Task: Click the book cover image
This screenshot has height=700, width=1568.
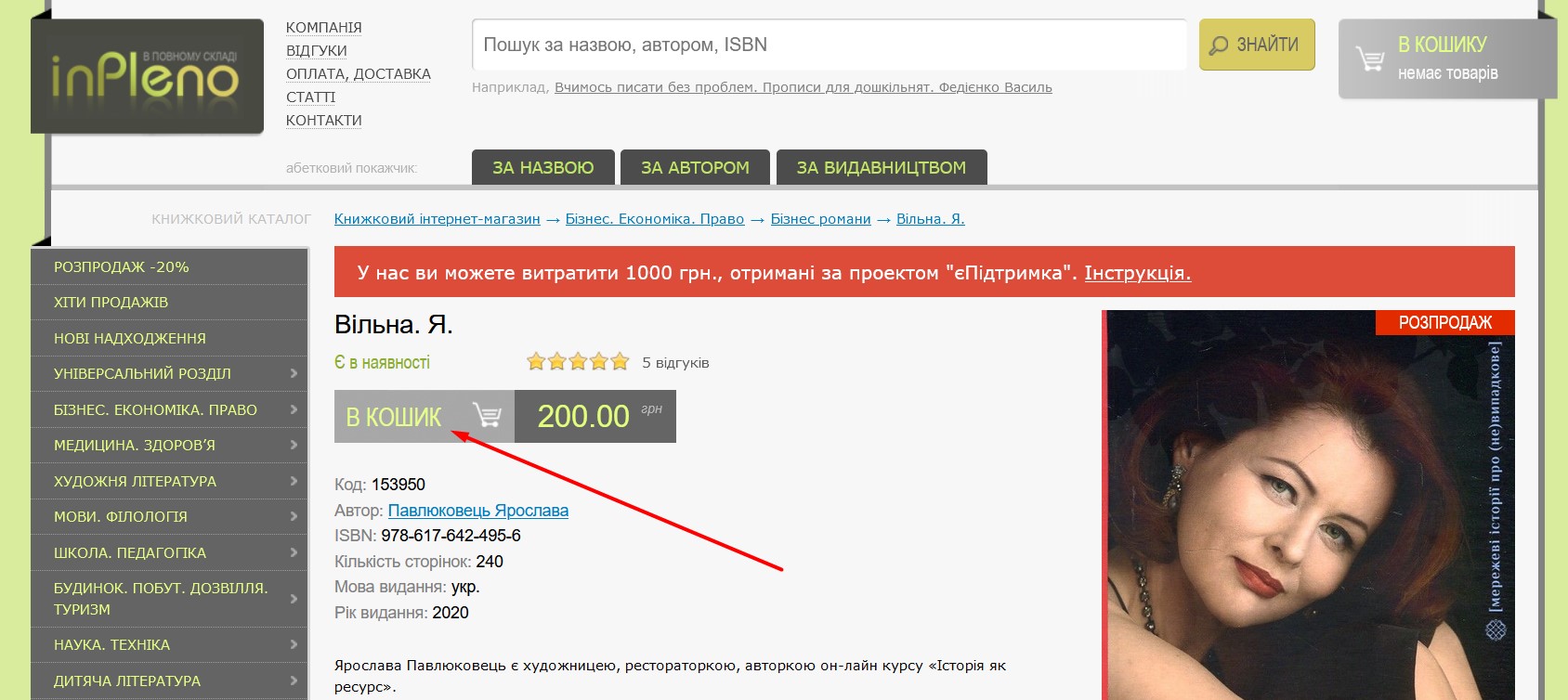Action: click(x=1308, y=505)
